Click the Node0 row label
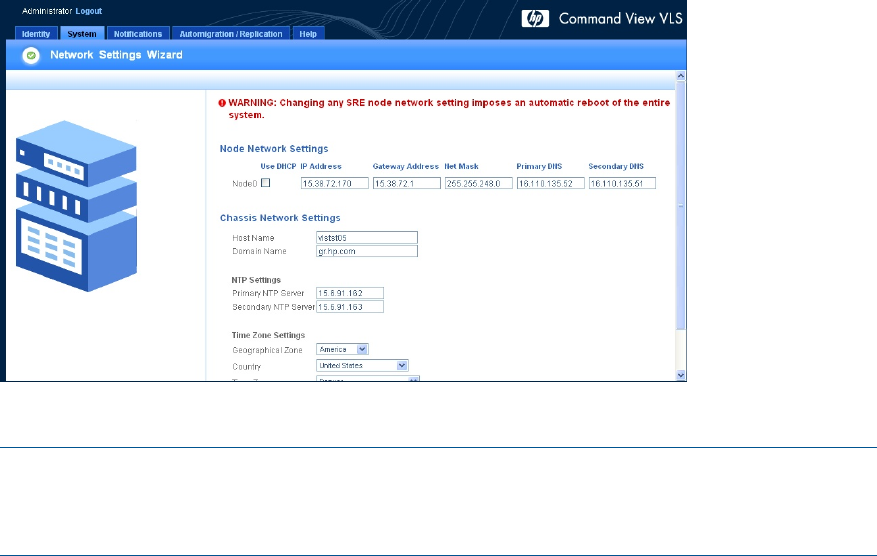The width and height of the screenshot is (877, 556). click(x=244, y=183)
